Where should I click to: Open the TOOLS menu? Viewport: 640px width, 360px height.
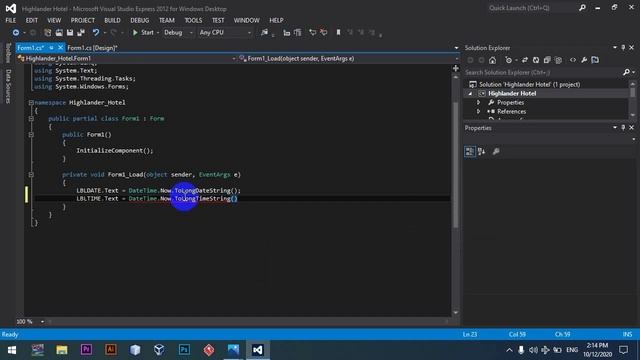tap(193, 20)
